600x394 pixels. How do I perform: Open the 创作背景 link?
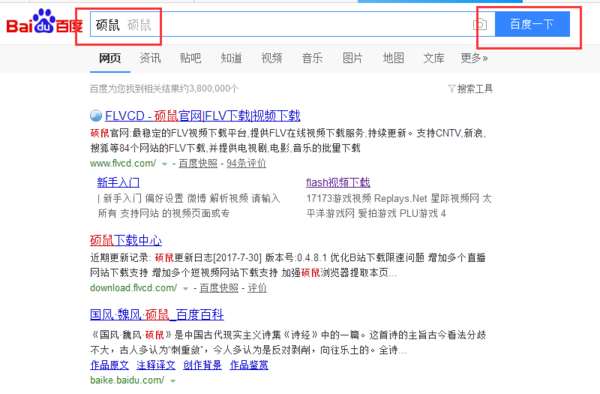coord(202,365)
